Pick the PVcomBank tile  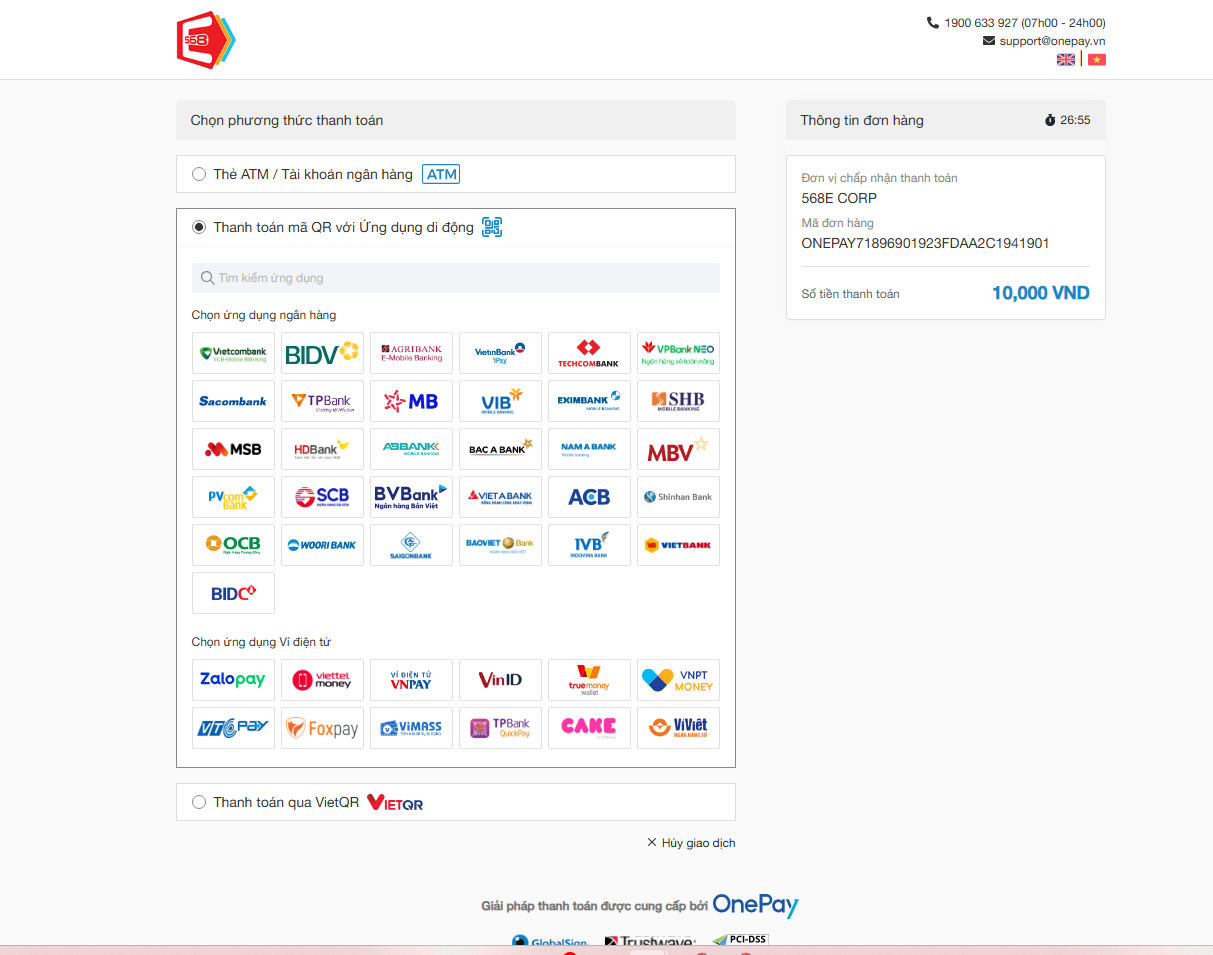point(233,497)
